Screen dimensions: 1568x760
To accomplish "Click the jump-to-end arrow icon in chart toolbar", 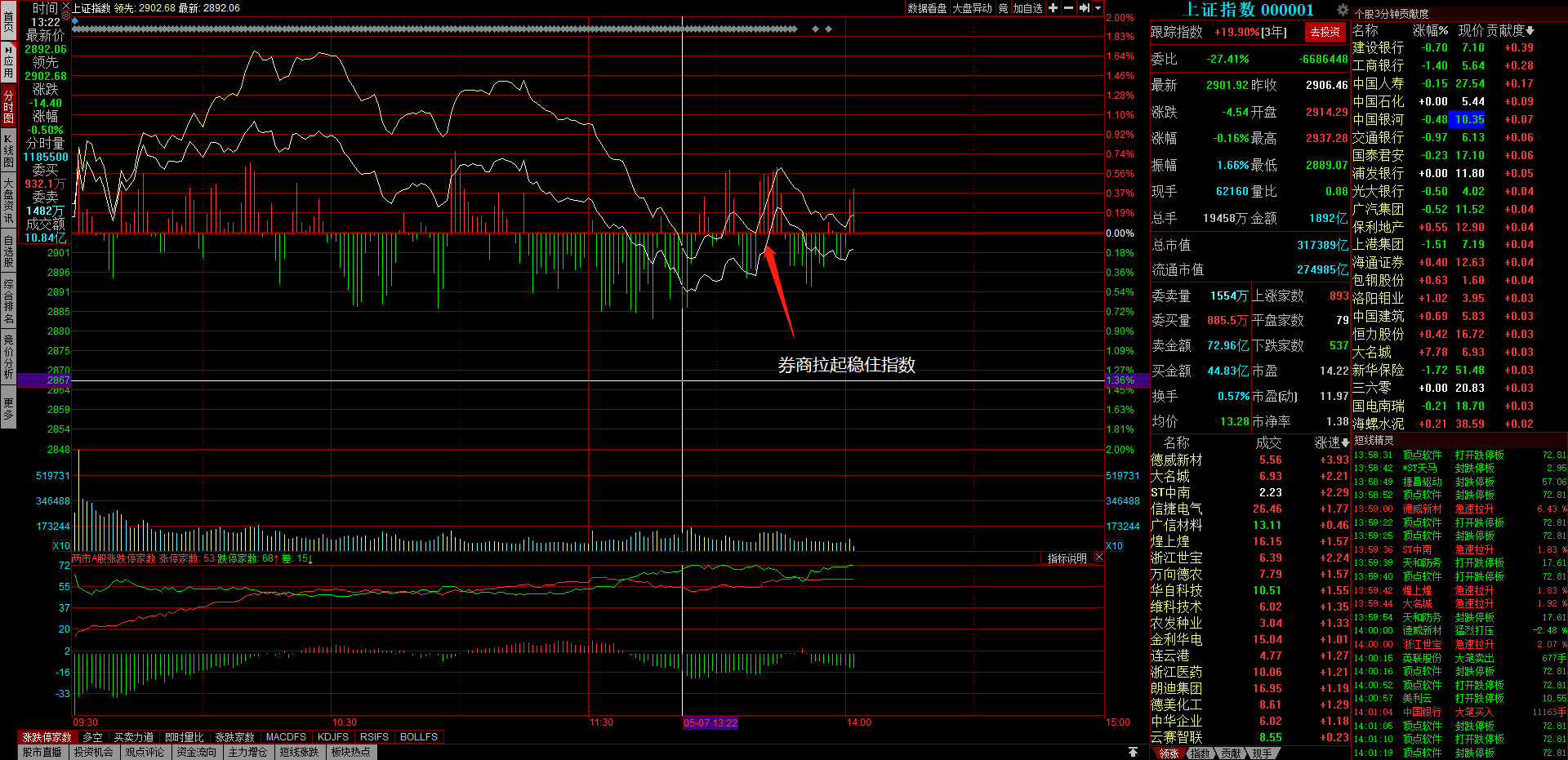I will [x=1085, y=8].
